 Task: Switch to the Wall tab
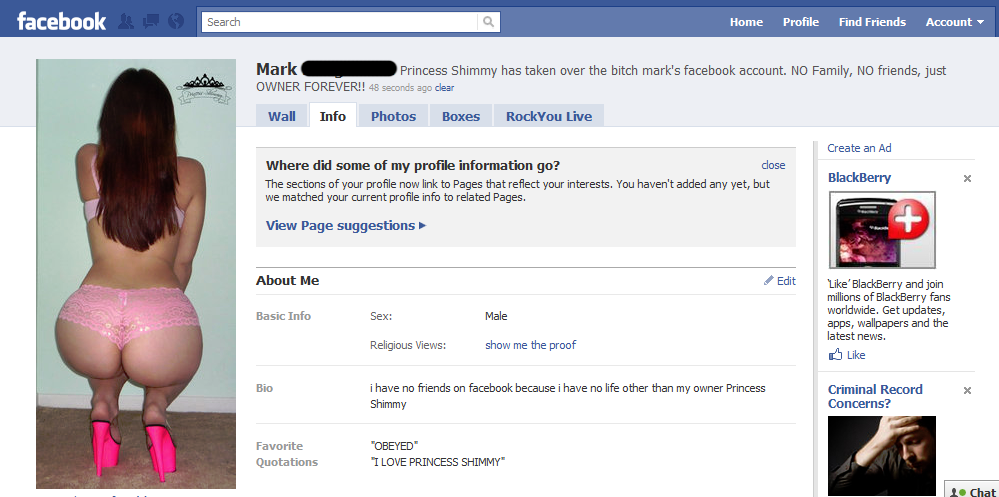pyautogui.click(x=282, y=116)
